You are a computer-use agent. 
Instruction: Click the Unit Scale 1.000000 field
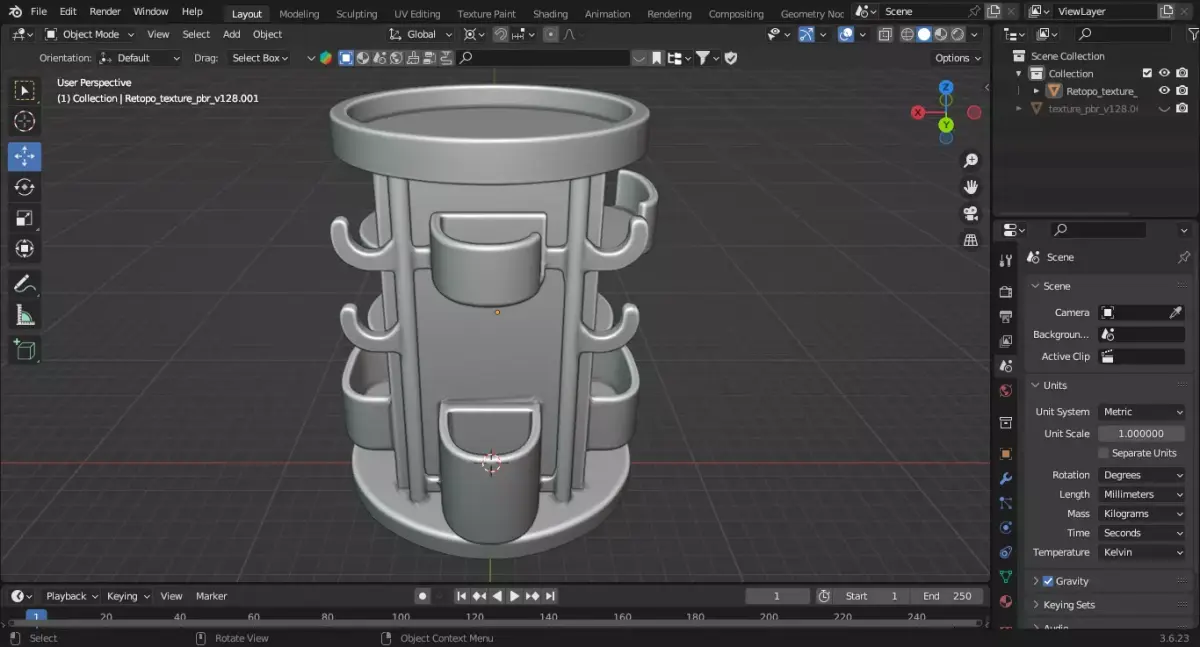click(1142, 434)
